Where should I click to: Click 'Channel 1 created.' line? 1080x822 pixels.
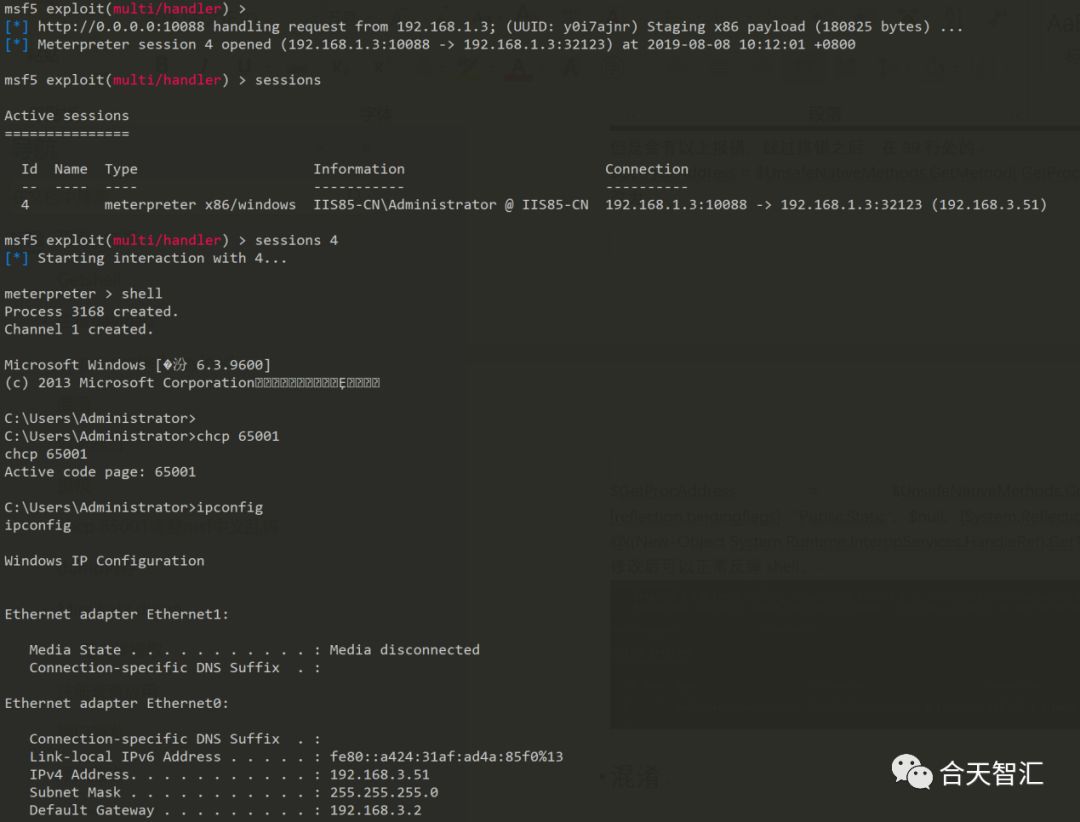[x=79, y=329]
